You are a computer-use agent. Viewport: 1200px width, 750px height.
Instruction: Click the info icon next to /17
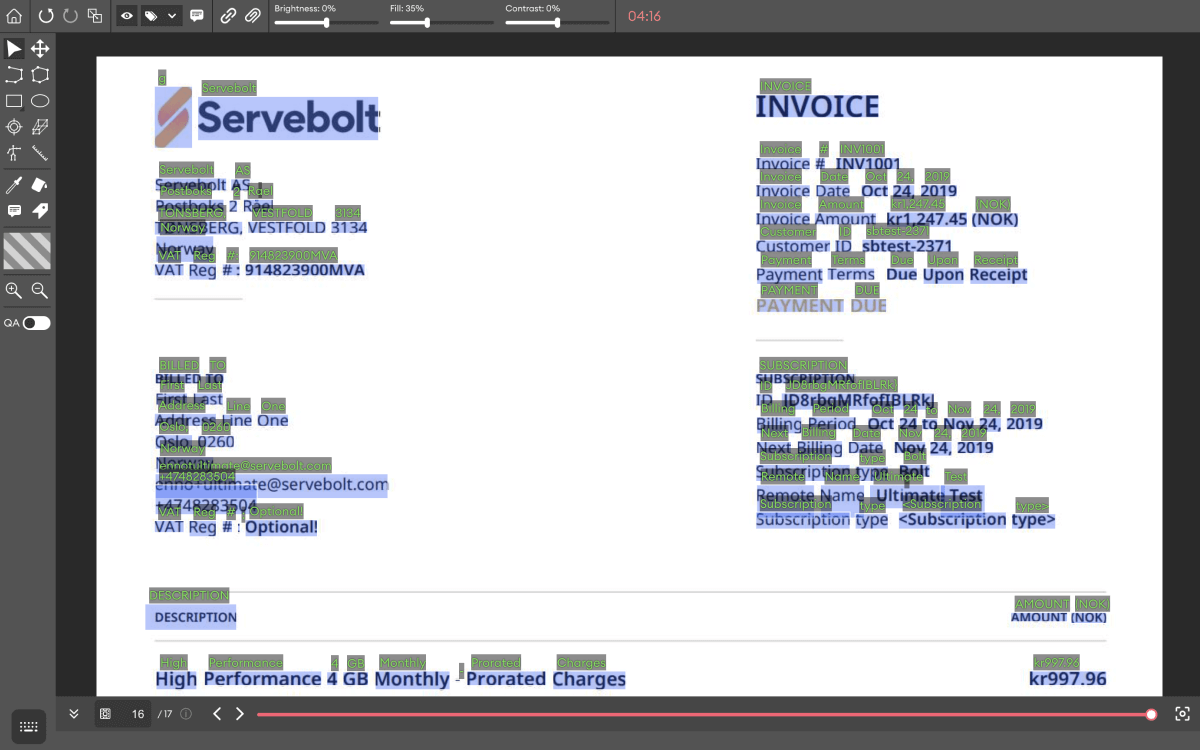[x=186, y=714]
